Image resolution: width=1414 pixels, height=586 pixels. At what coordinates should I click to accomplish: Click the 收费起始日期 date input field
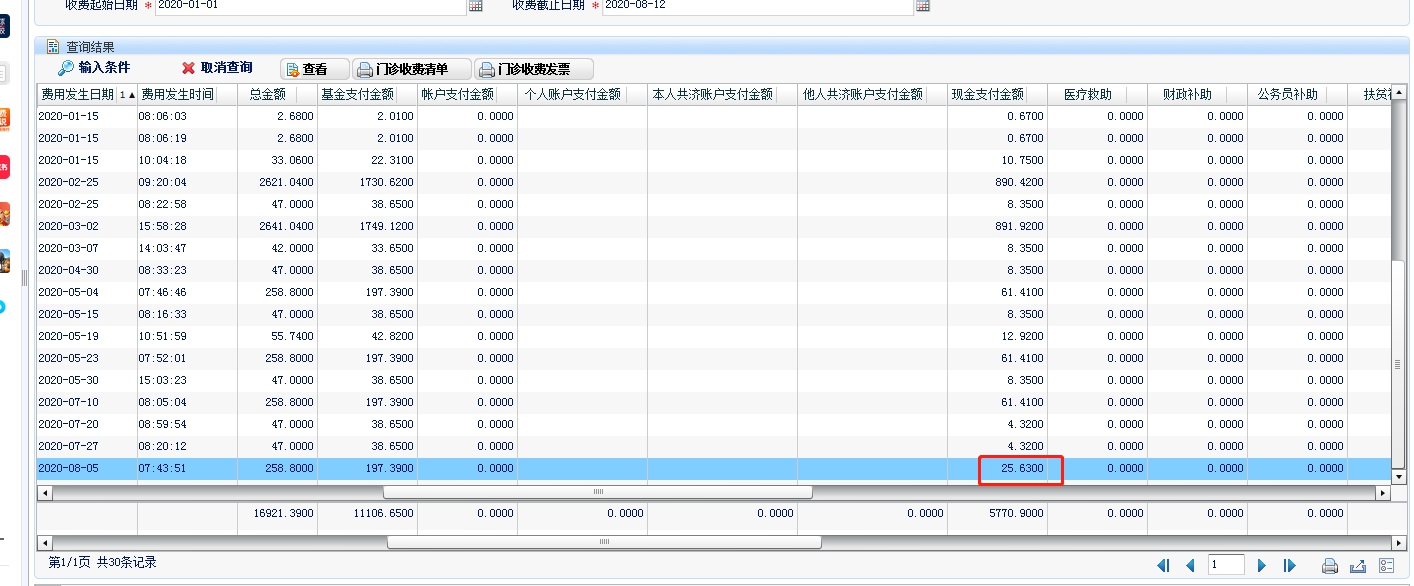tap(311, 5)
